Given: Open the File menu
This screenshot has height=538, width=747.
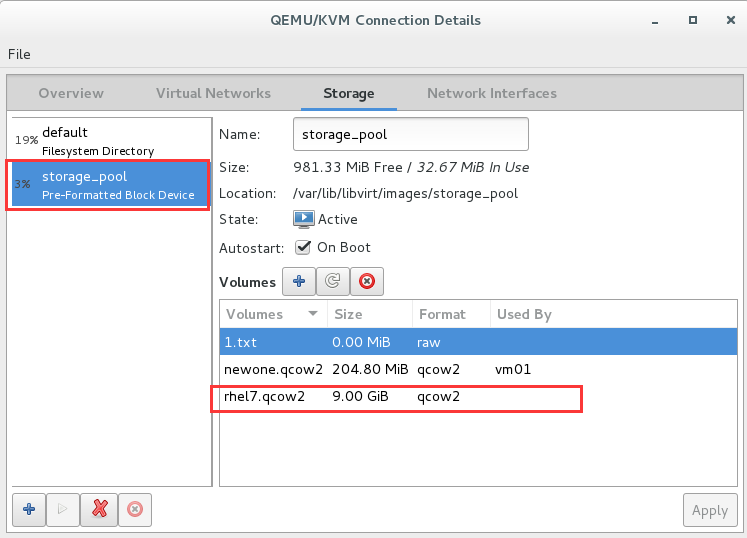Looking at the screenshot, I should 19,54.
